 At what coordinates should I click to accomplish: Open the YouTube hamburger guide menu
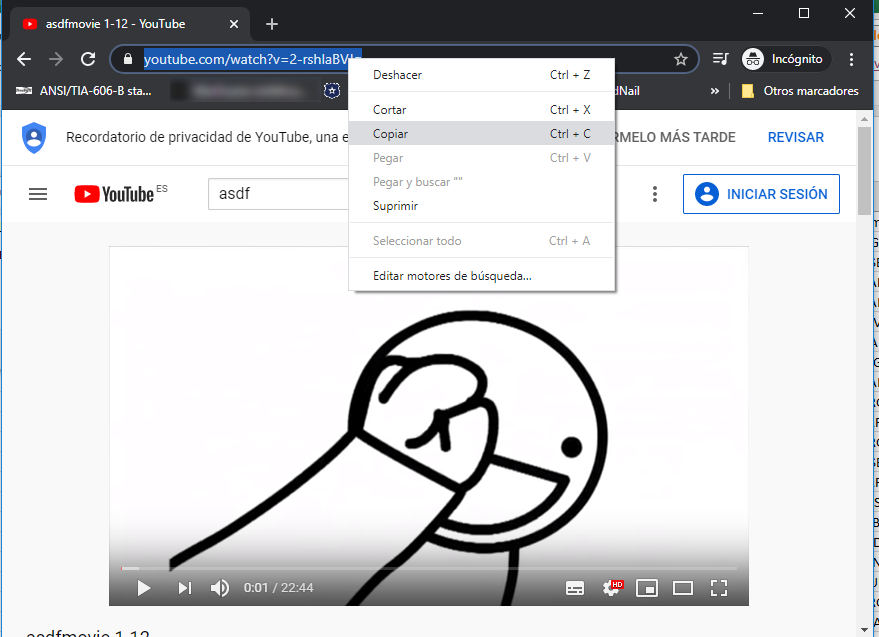coord(38,194)
